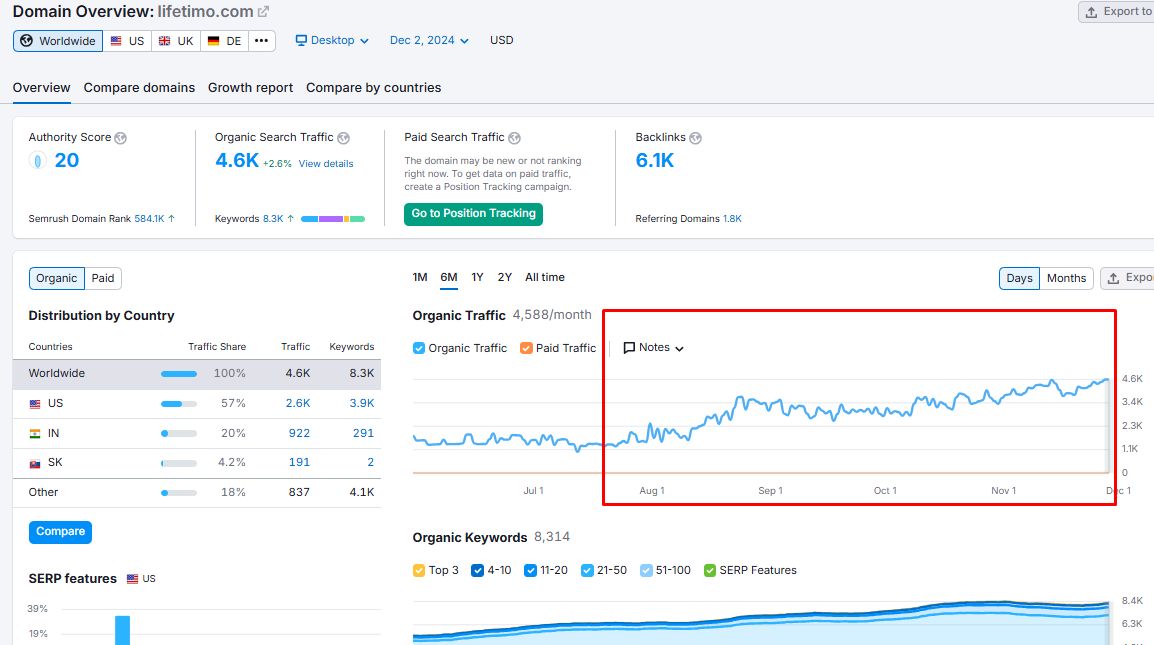Click the UK flag in database selector

164,40
